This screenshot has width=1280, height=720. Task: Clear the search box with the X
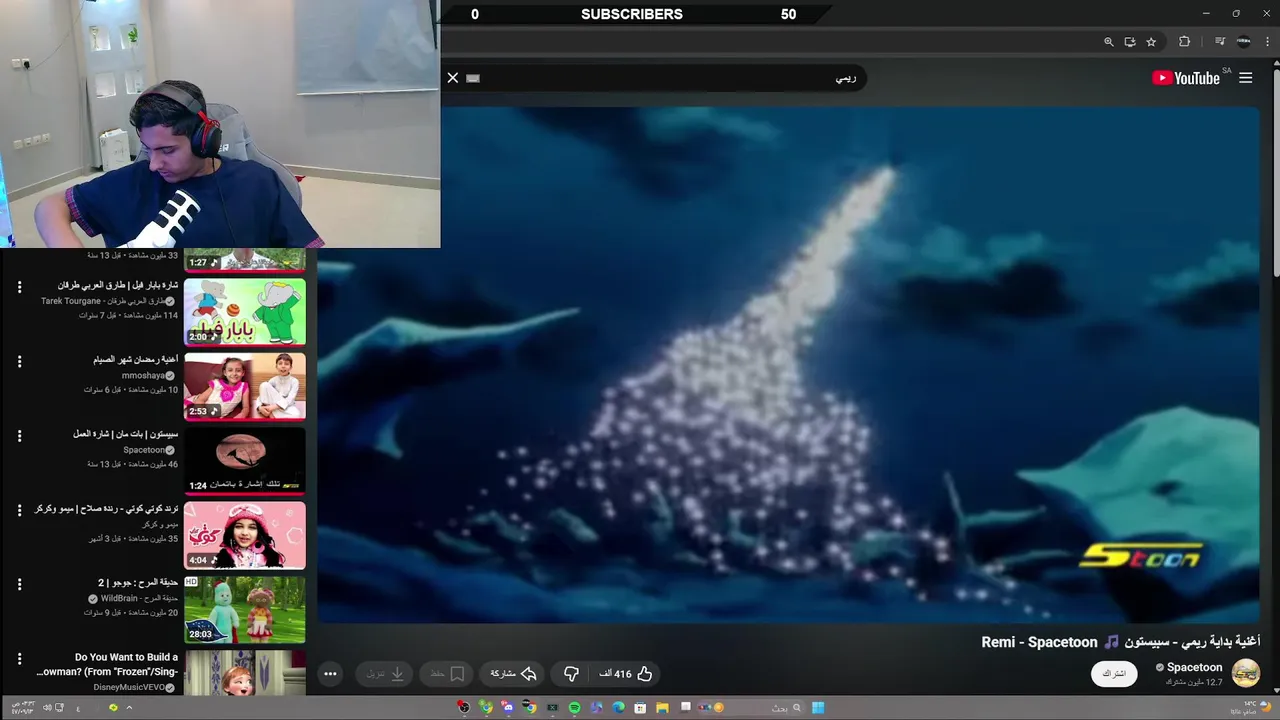pos(453,78)
